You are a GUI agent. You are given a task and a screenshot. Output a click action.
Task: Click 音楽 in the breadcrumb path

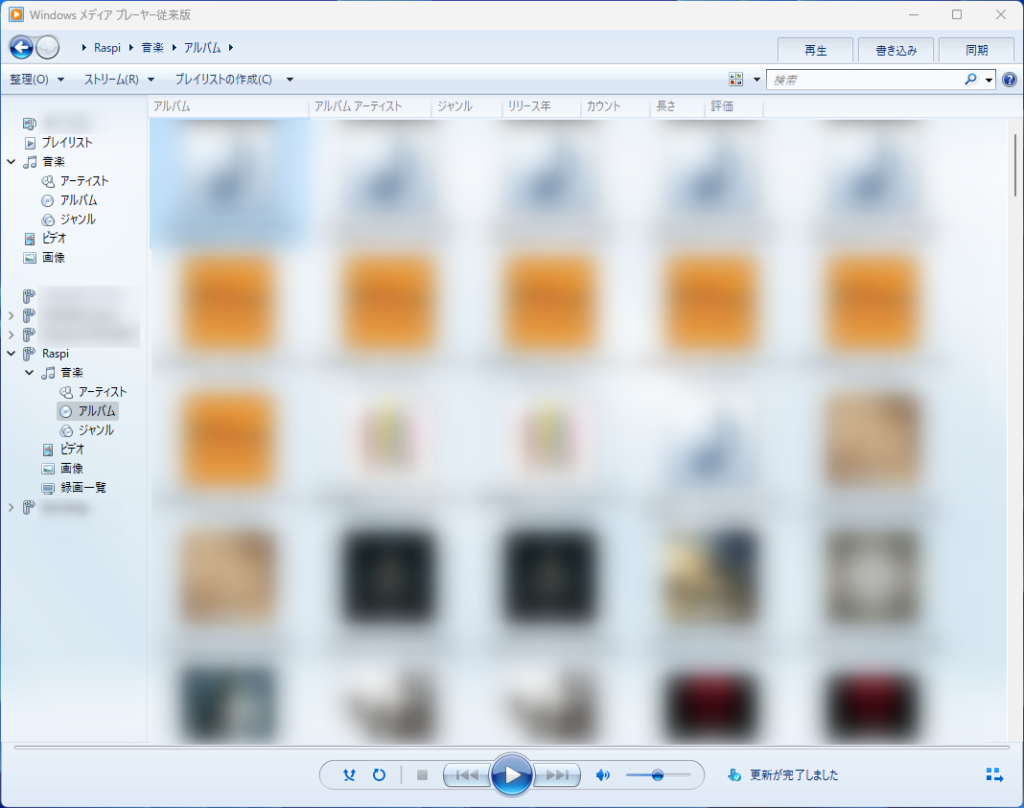(x=152, y=48)
